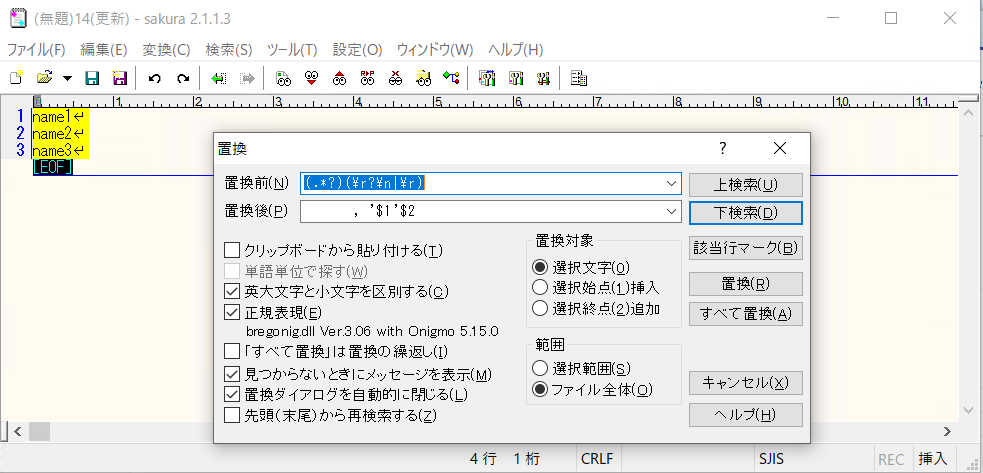Click the greyed jump forward arrow icon
983x473 pixels.
247,78
